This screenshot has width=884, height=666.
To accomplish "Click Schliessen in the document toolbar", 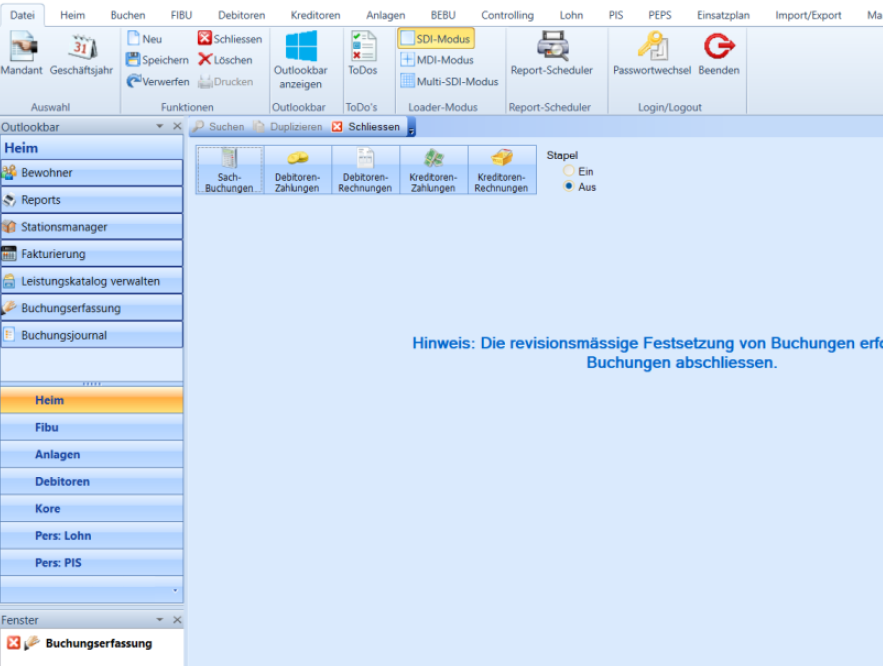I will pyautogui.click(x=366, y=127).
